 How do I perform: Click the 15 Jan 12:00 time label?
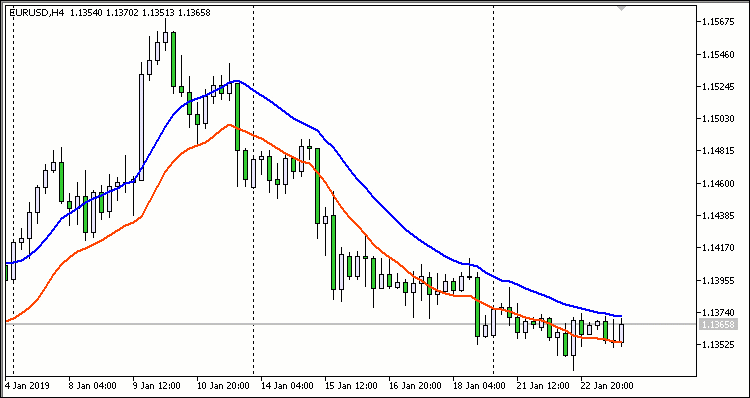point(351,386)
